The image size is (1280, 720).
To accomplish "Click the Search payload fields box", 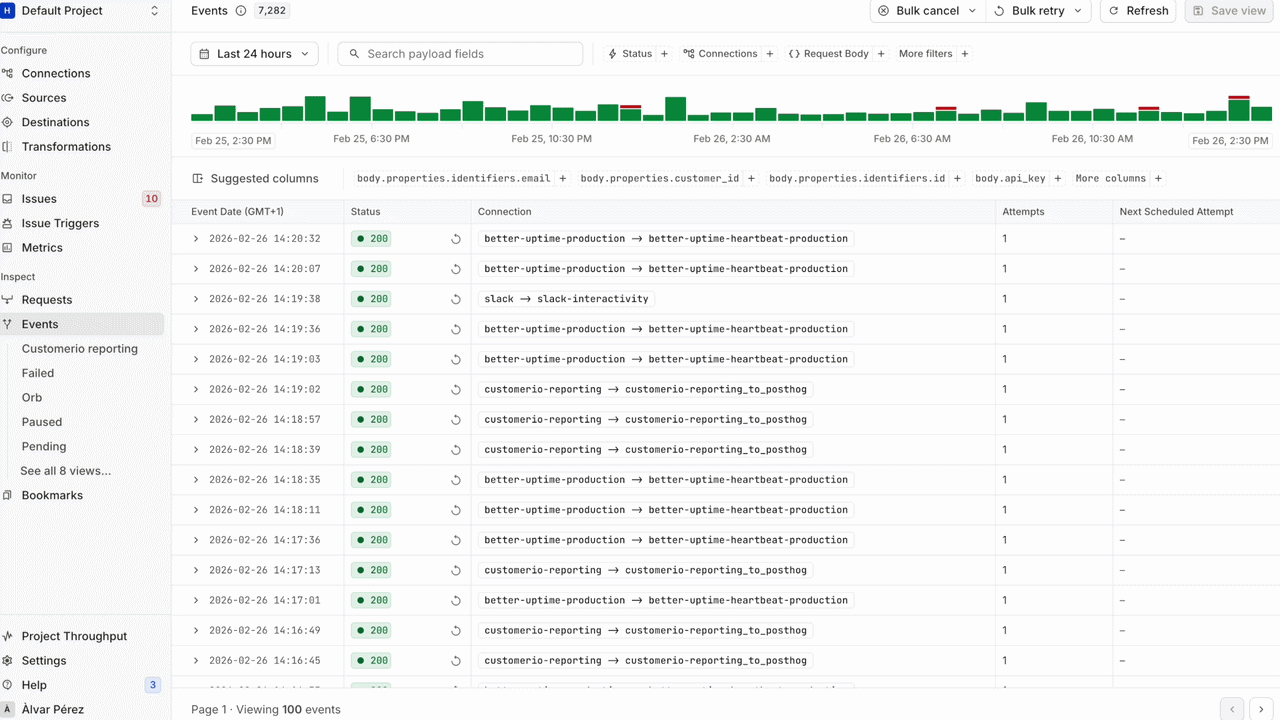I will pyautogui.click(x=460, y=53).
